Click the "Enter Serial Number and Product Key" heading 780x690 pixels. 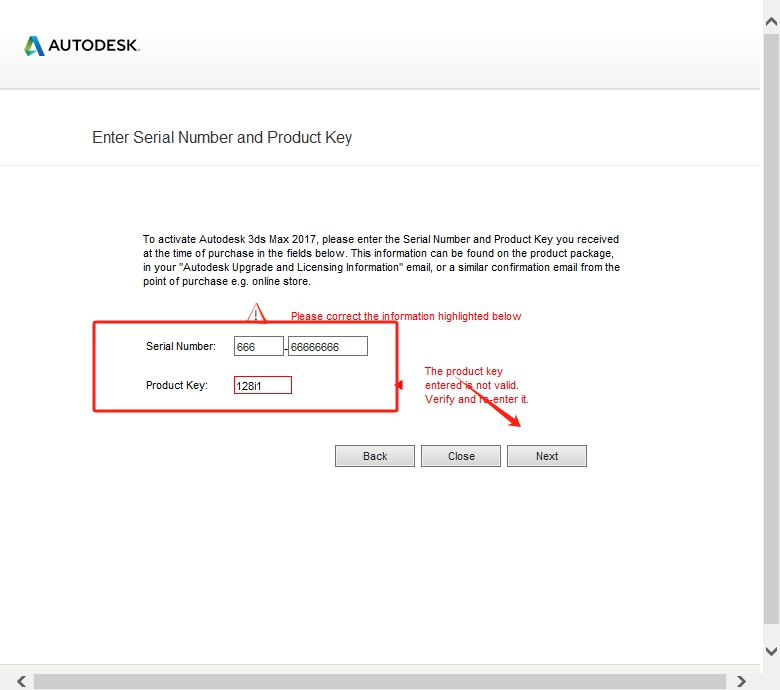click(x=222, y=137)
